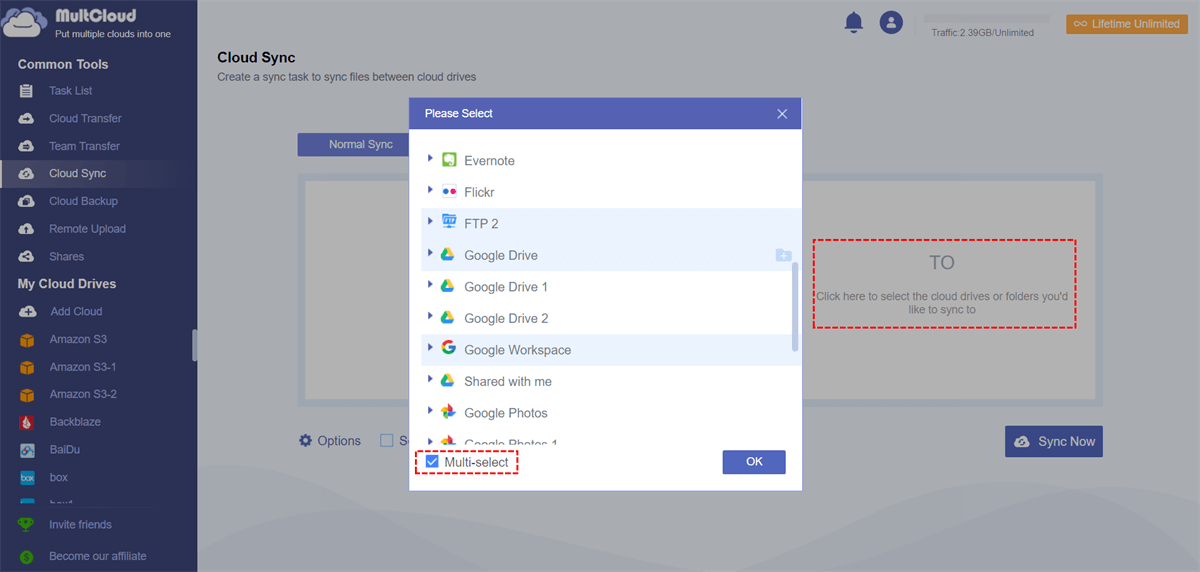Click the Google Workspace icon in the dialog
This screenshot has width=1200, height=572.
point(449,349)
